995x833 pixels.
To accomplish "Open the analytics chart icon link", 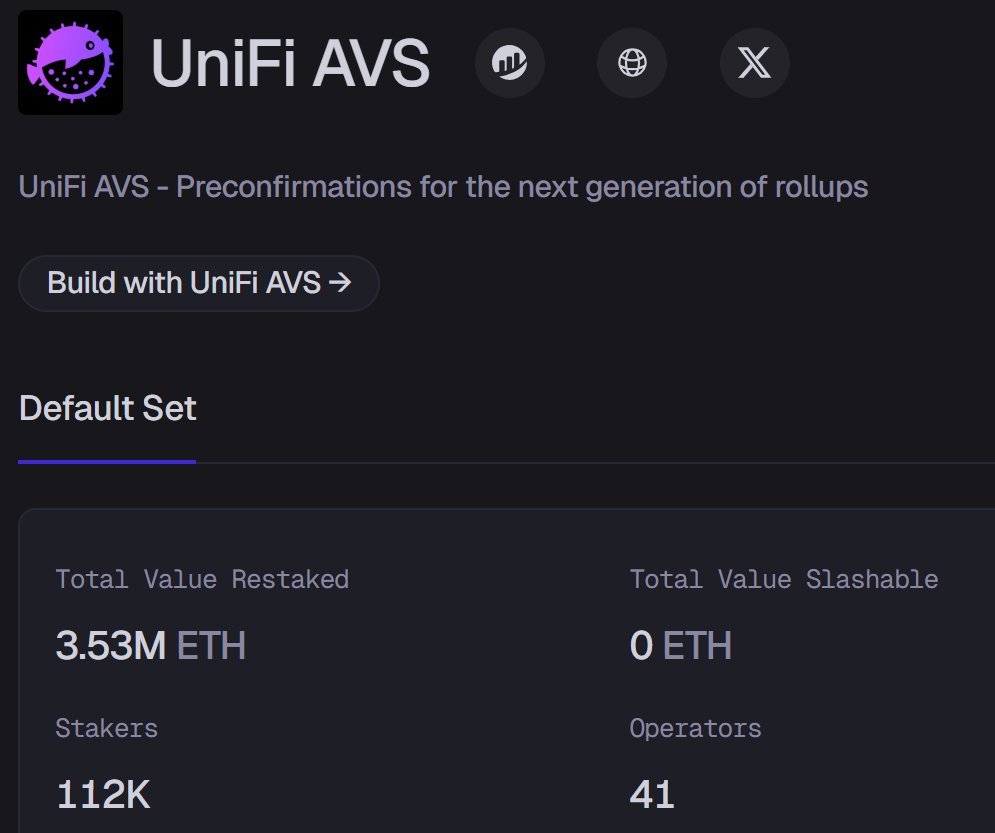I will 510,63.
